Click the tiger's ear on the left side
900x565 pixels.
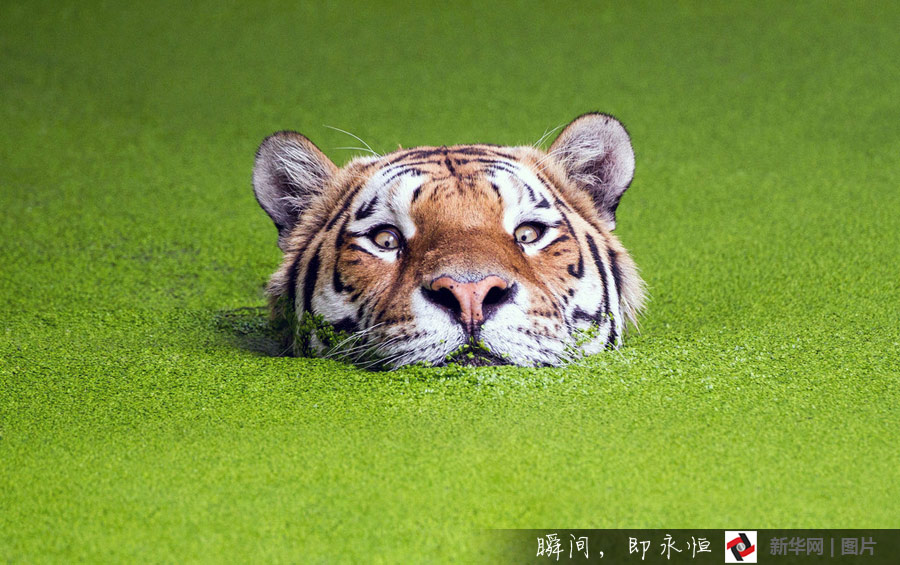(288, 177)
